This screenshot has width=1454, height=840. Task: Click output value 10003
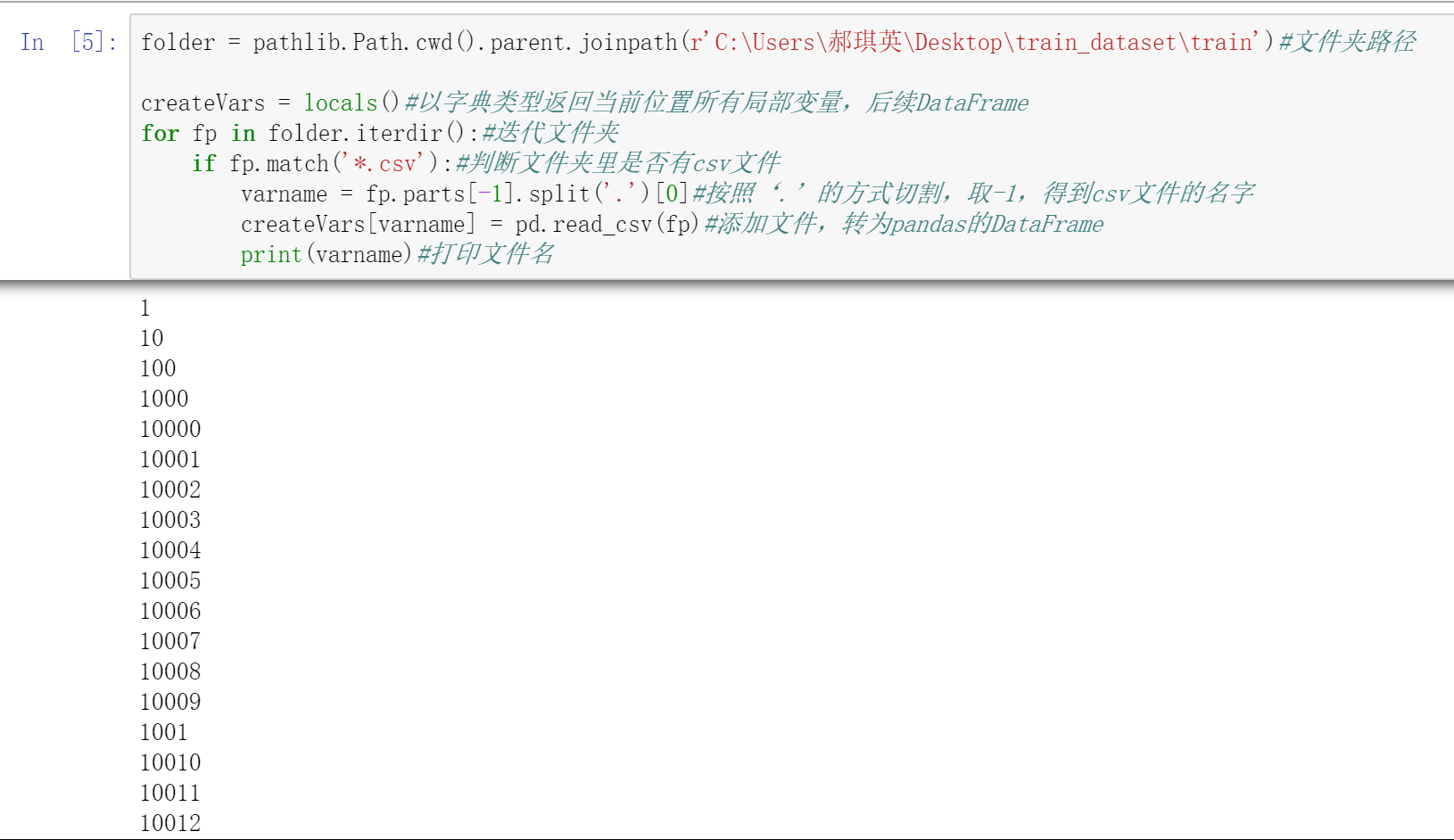[x=170, y=520]
